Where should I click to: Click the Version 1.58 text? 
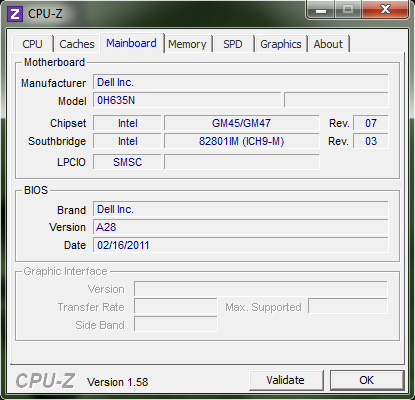[x=118, y=382]
